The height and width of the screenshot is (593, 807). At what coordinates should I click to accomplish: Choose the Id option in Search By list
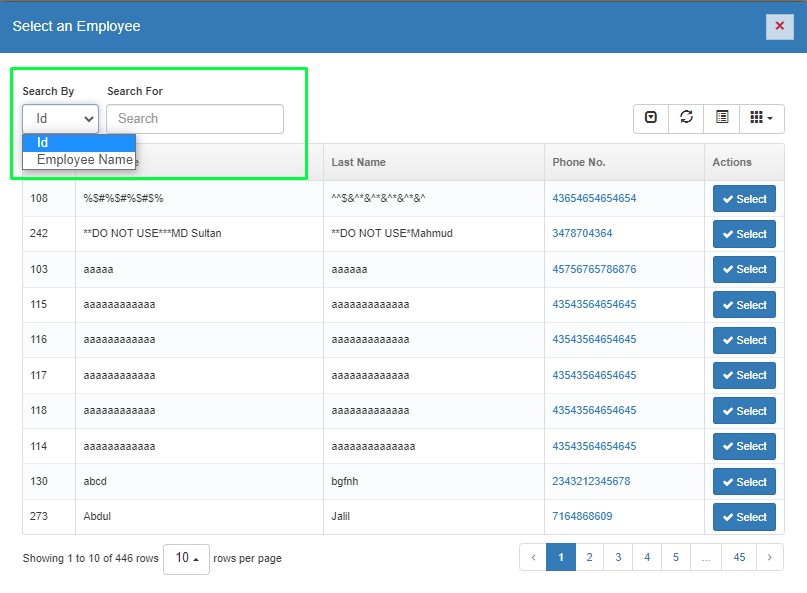[x=78, y=143]
